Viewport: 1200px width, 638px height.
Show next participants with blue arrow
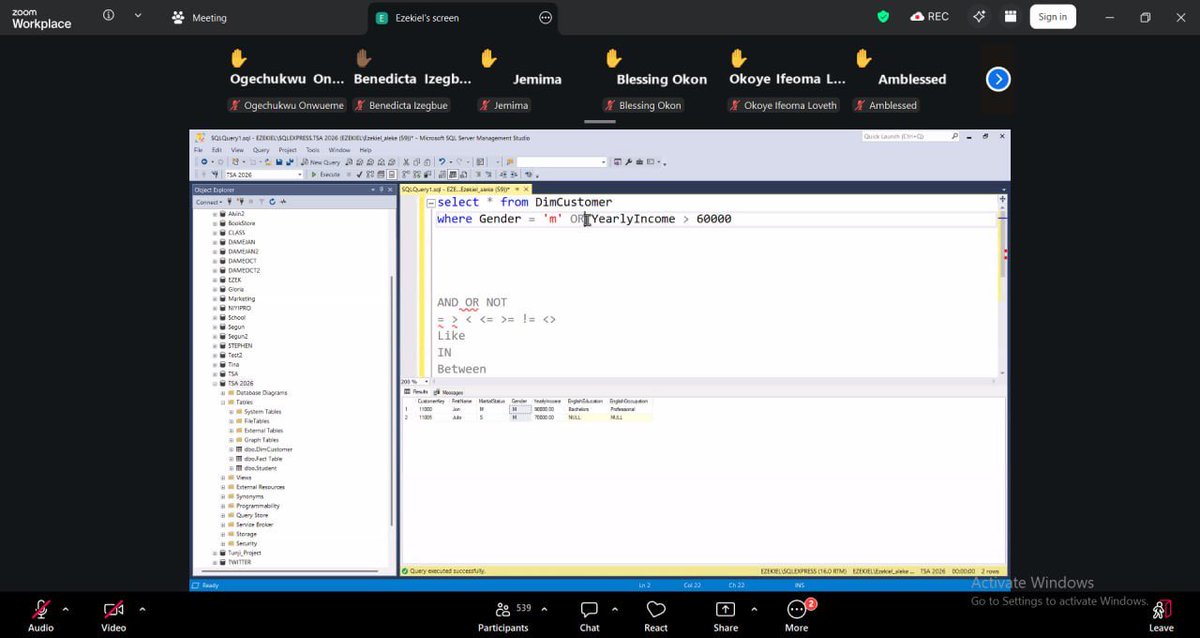point(998,79)
